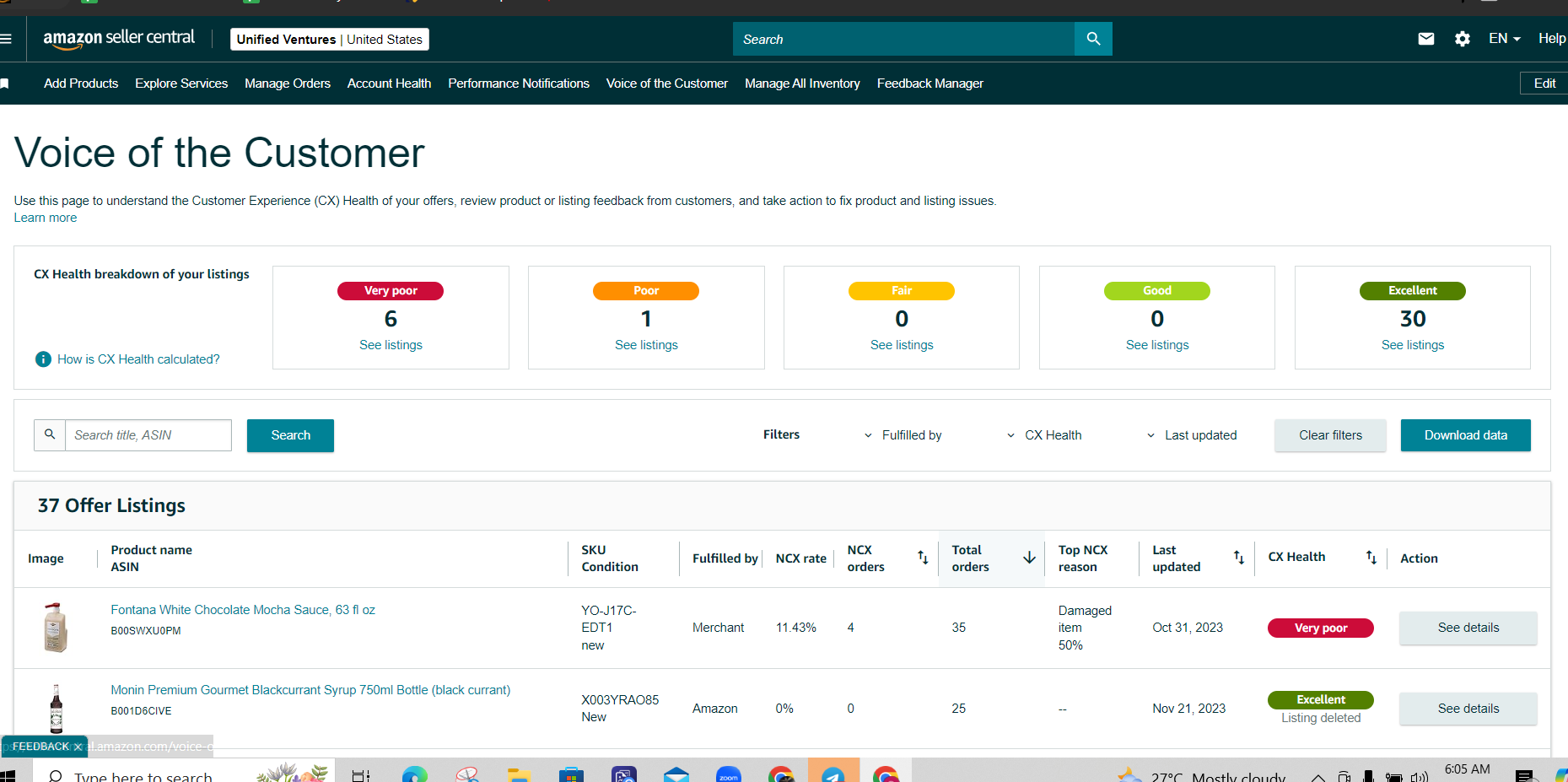
Task: See listings under the Very poor card
Action: click(x=391, y=345)
